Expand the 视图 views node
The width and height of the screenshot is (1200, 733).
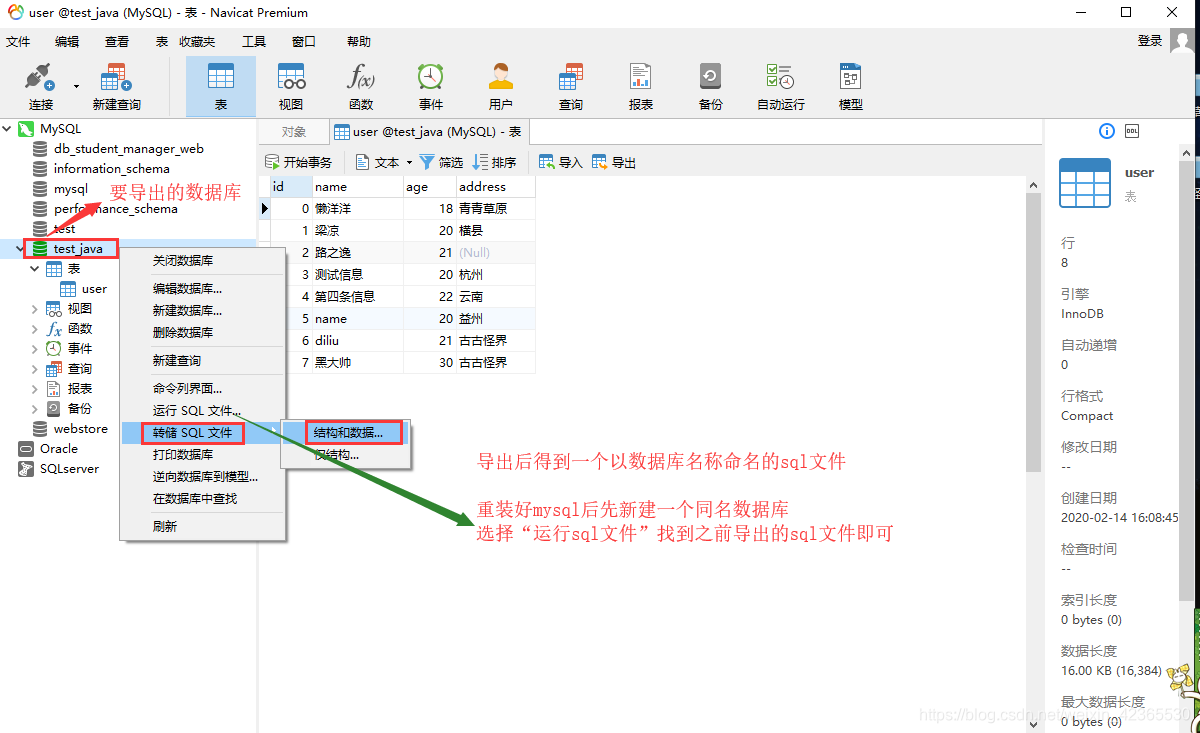coord(36,309)
